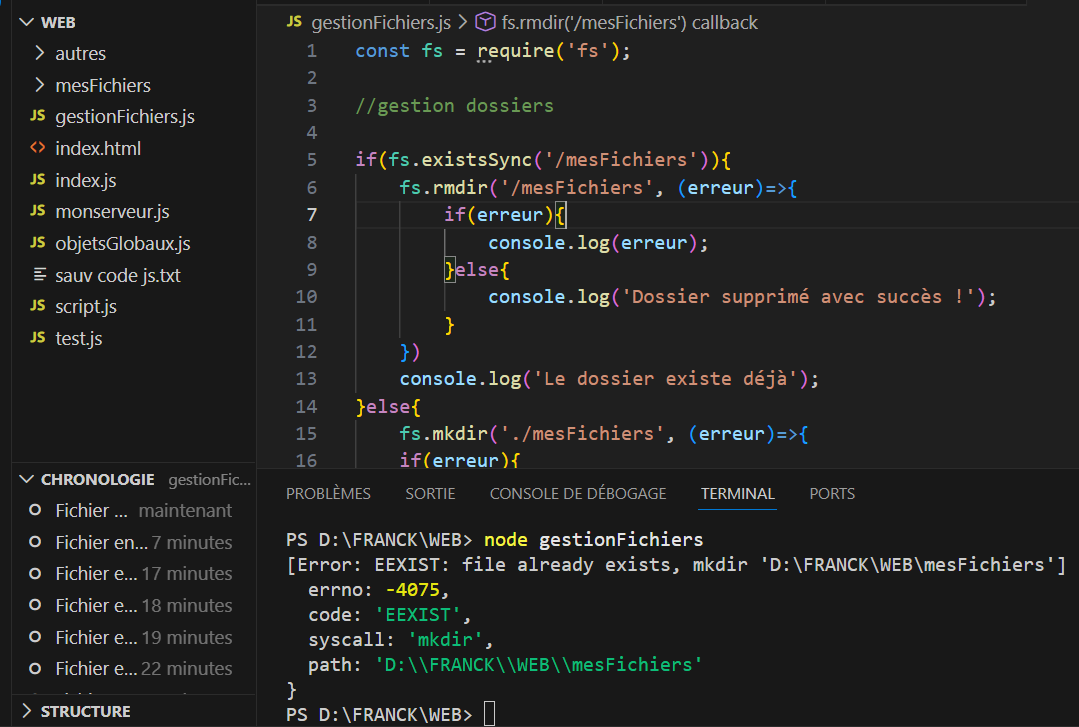Switch to the PORTS panel tab
This screenshot has width=1079, height=727.
tap(832, 494)
